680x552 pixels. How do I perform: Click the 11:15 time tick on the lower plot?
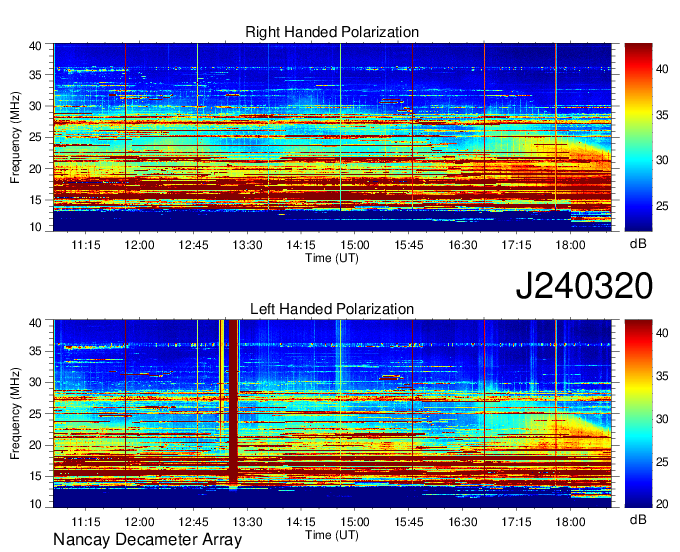(x=86, y=522)
